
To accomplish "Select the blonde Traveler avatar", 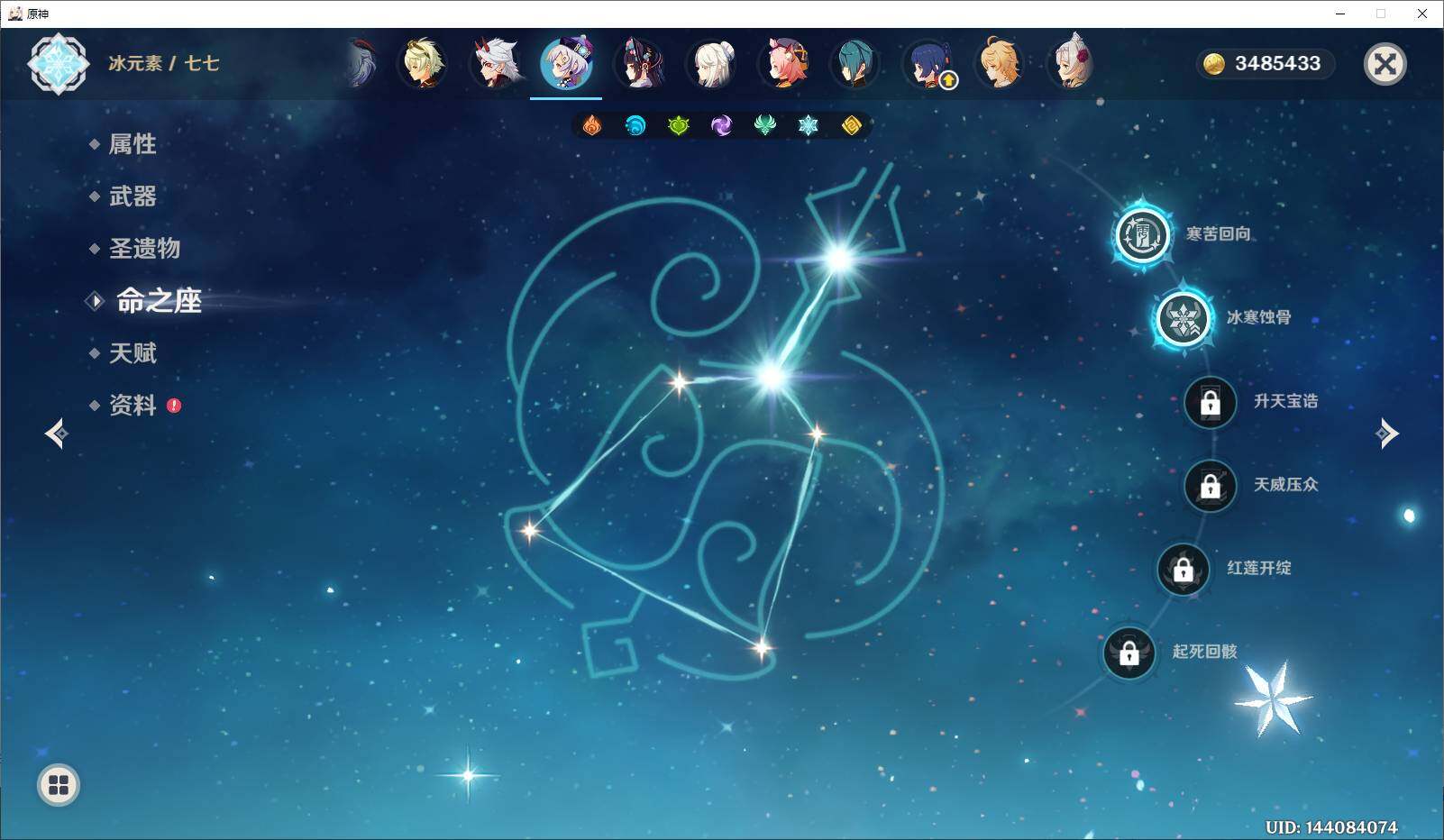I will (x=1000, y=64).
